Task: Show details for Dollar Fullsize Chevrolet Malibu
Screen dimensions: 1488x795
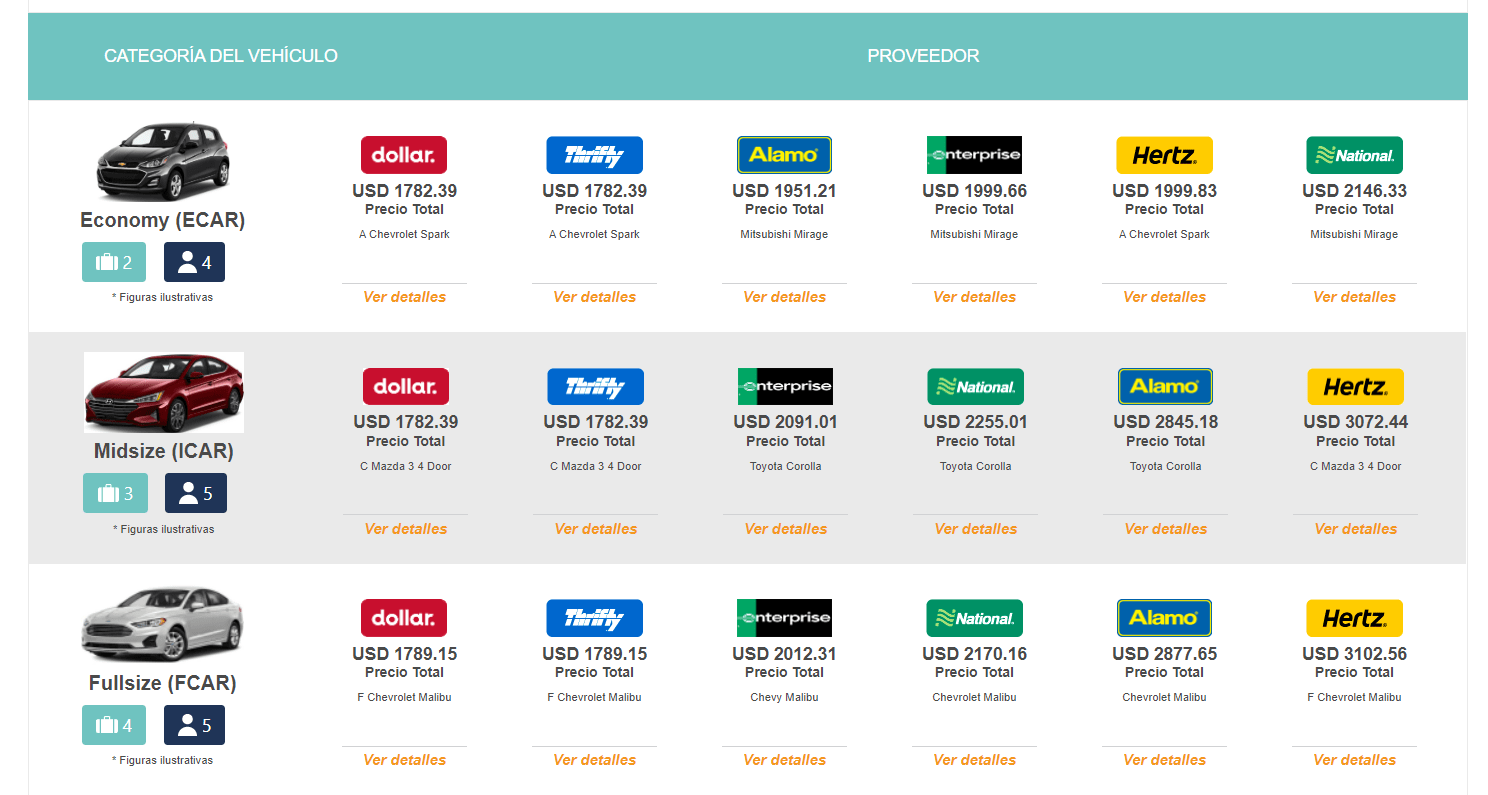Action: (405, 760)
